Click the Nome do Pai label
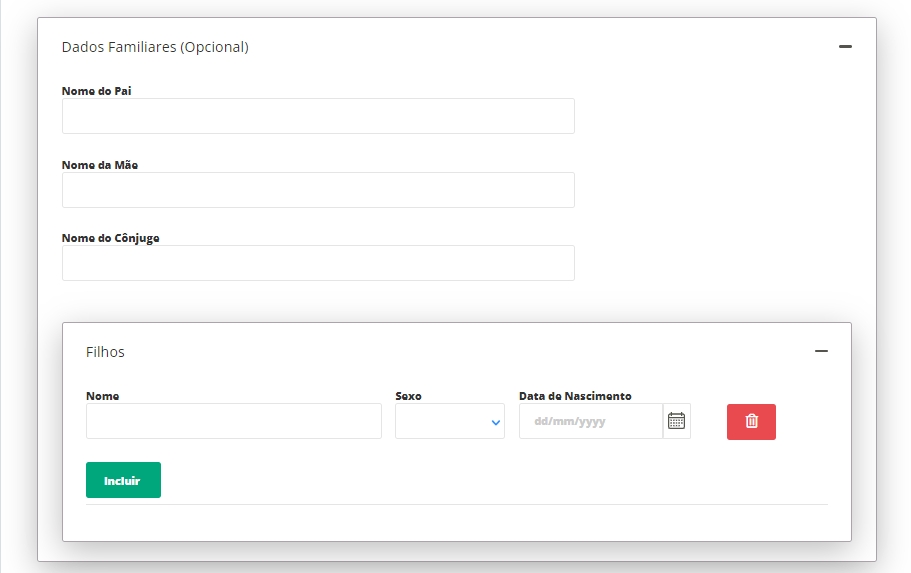Viewport: 911px width, 573px height. [x=96, y=91]
